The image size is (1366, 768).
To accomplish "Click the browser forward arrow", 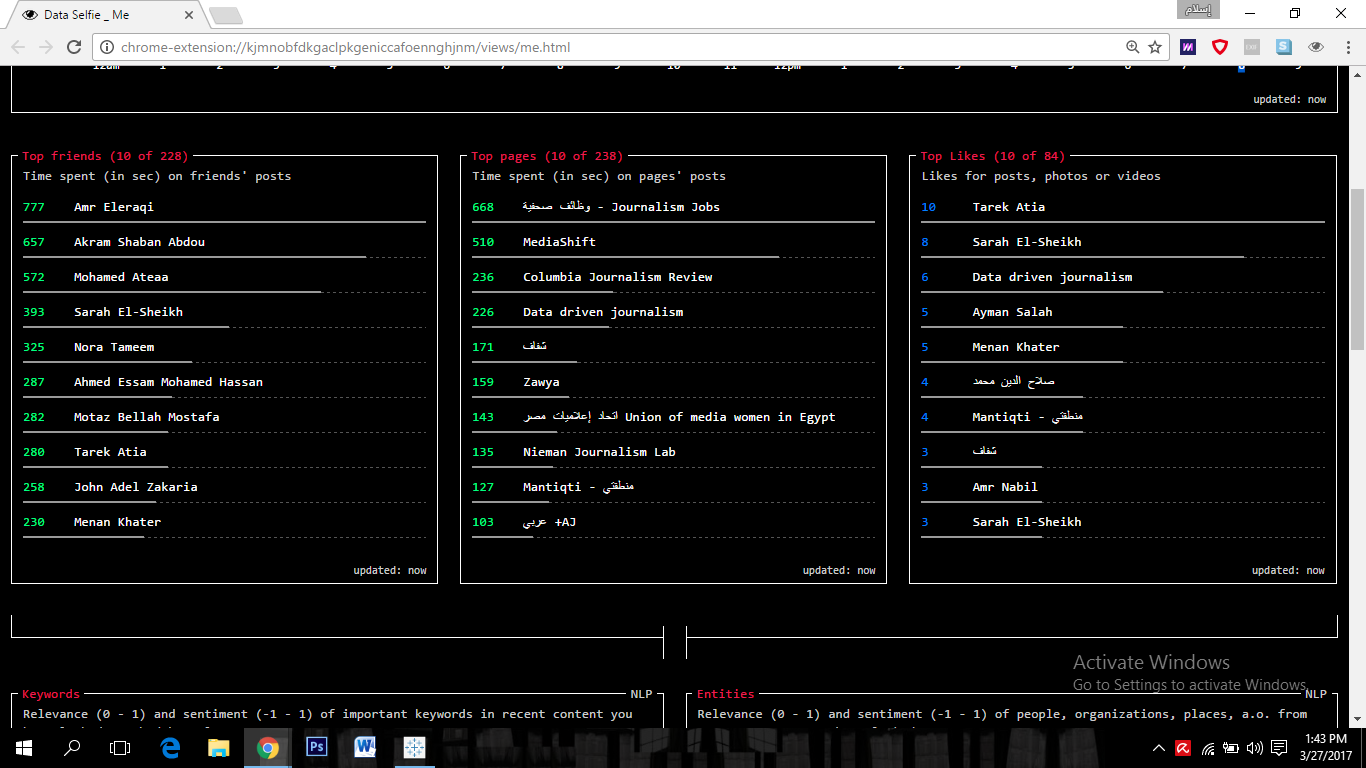I will [x=46, y=47].
